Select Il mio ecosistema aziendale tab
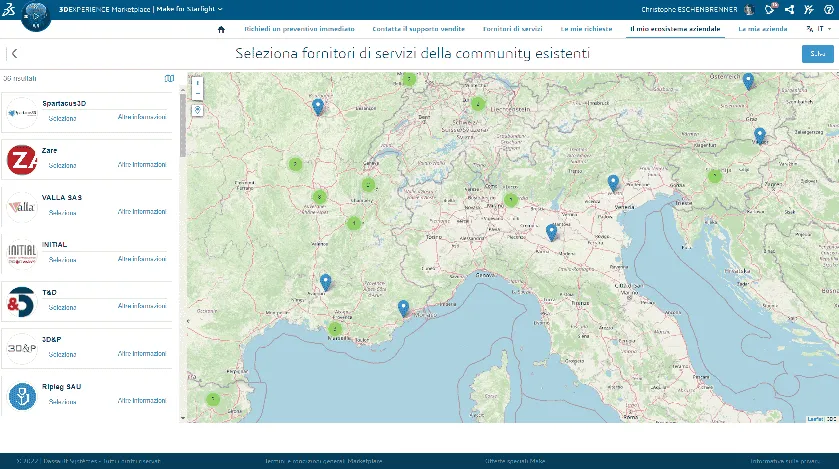This screenshot has width=839, height=469. [675, 29]
